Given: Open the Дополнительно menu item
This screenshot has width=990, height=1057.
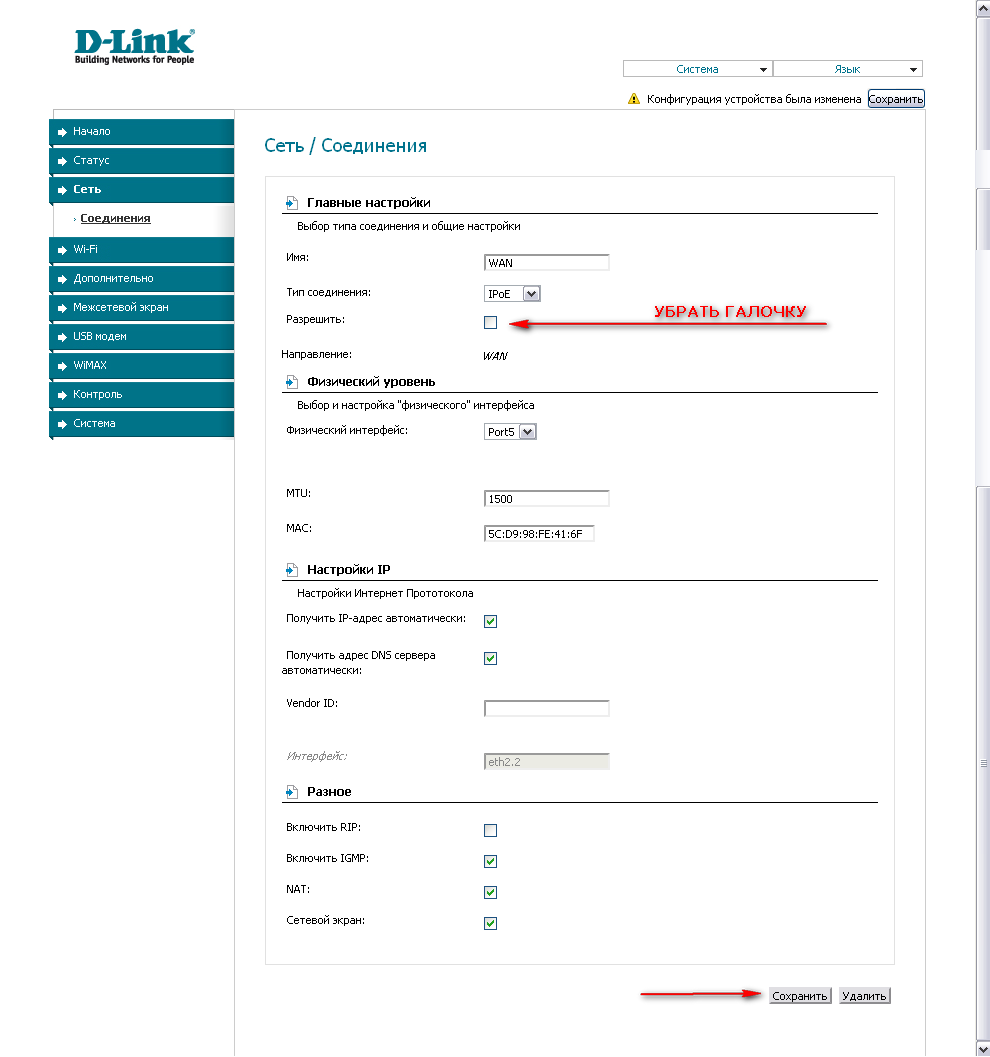Looking at the screenshot, I should 142,278.
